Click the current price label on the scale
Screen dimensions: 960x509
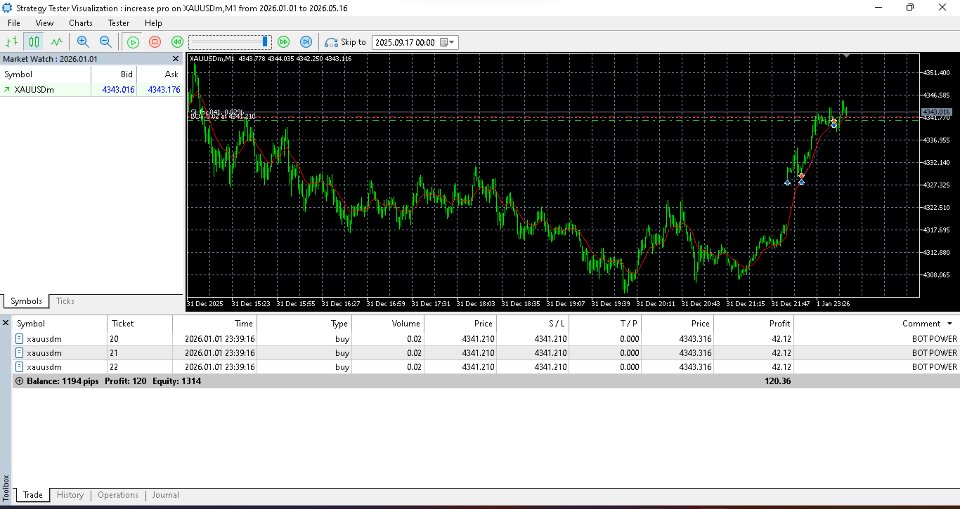tap(936, 112)
